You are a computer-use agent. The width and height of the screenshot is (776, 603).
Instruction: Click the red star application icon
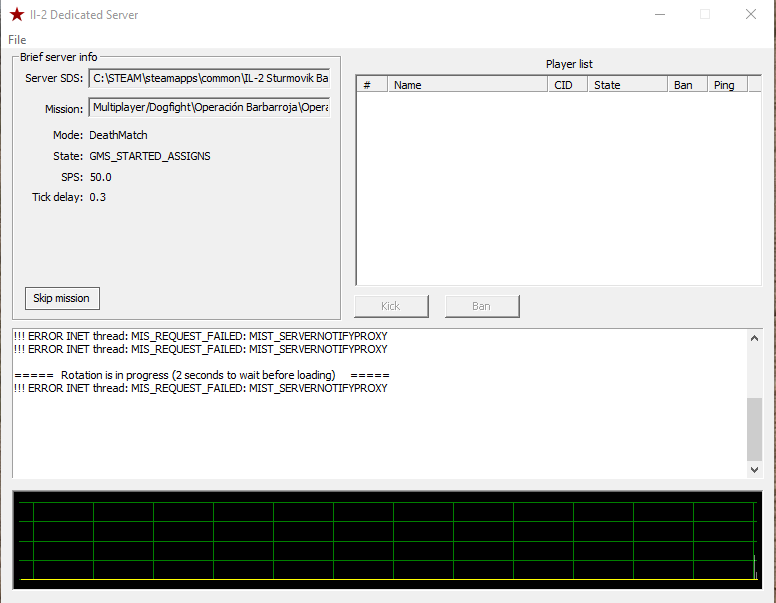coord(17,14)
